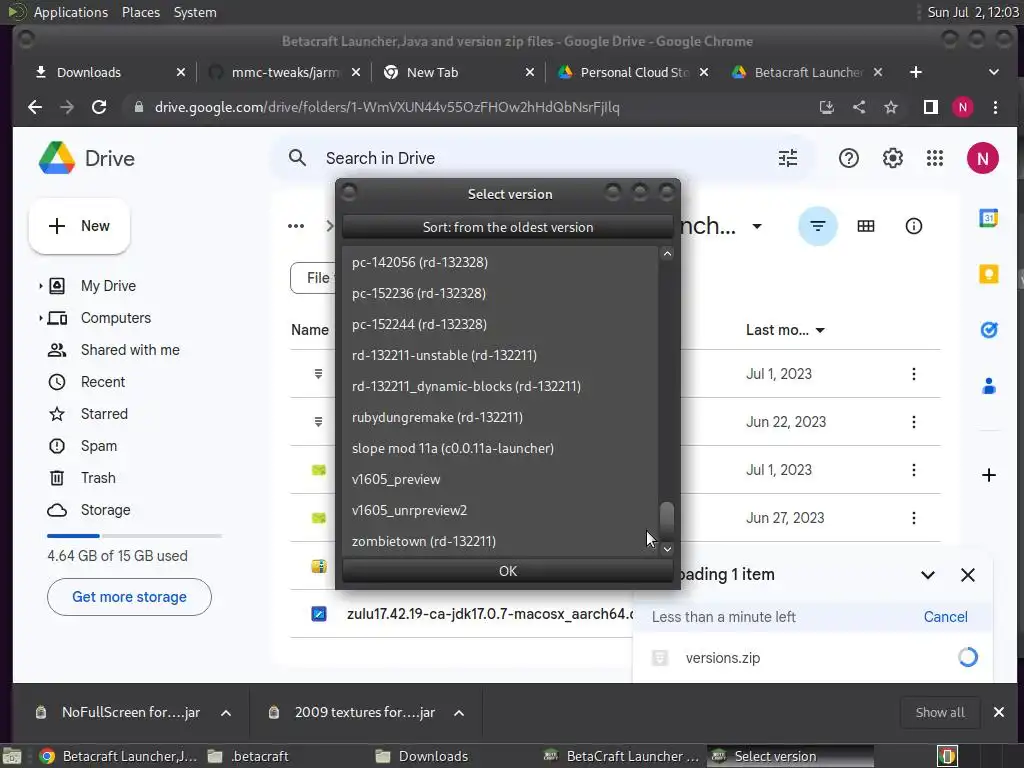Image resolution: width=1024 pixels, height=768 pixels.
Task: Click the Google Drive logo
Action: click(57, 158)
